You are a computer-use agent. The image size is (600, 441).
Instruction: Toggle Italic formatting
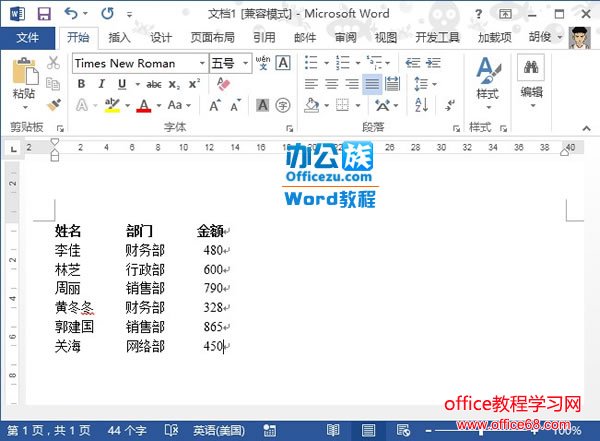pyautogui.click(x=101, y=84)
